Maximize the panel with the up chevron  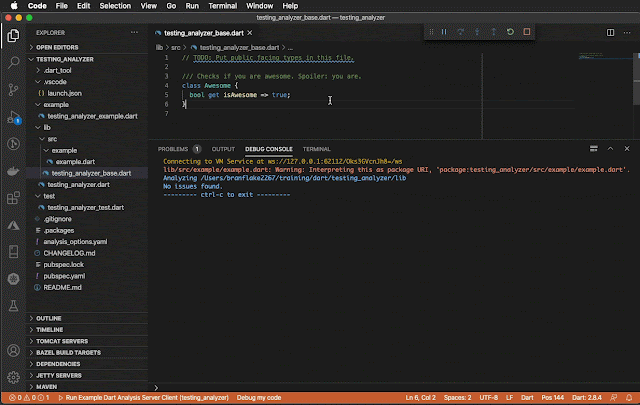[608, 148]
